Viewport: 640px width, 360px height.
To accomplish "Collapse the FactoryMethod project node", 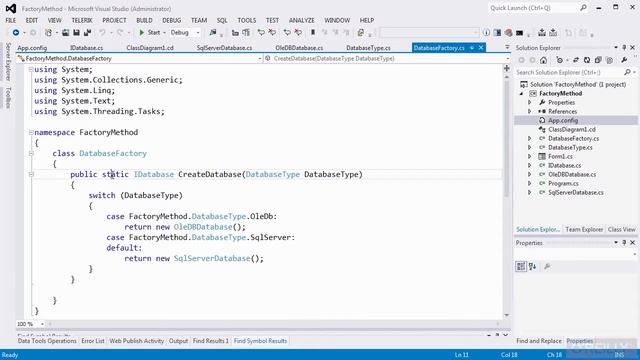I will [522, 93].
